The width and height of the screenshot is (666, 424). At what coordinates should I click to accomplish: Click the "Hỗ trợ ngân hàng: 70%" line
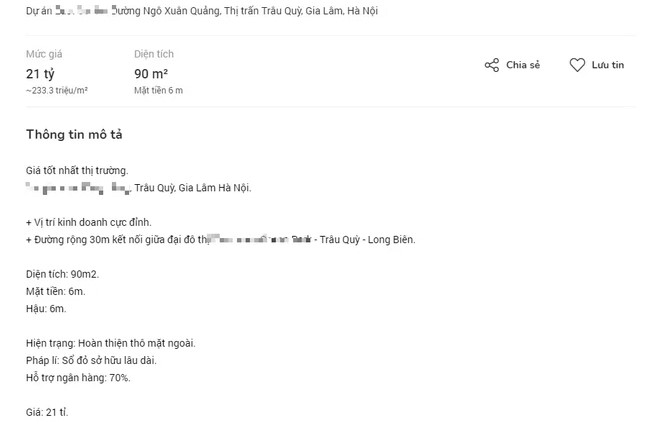point(78,377)
